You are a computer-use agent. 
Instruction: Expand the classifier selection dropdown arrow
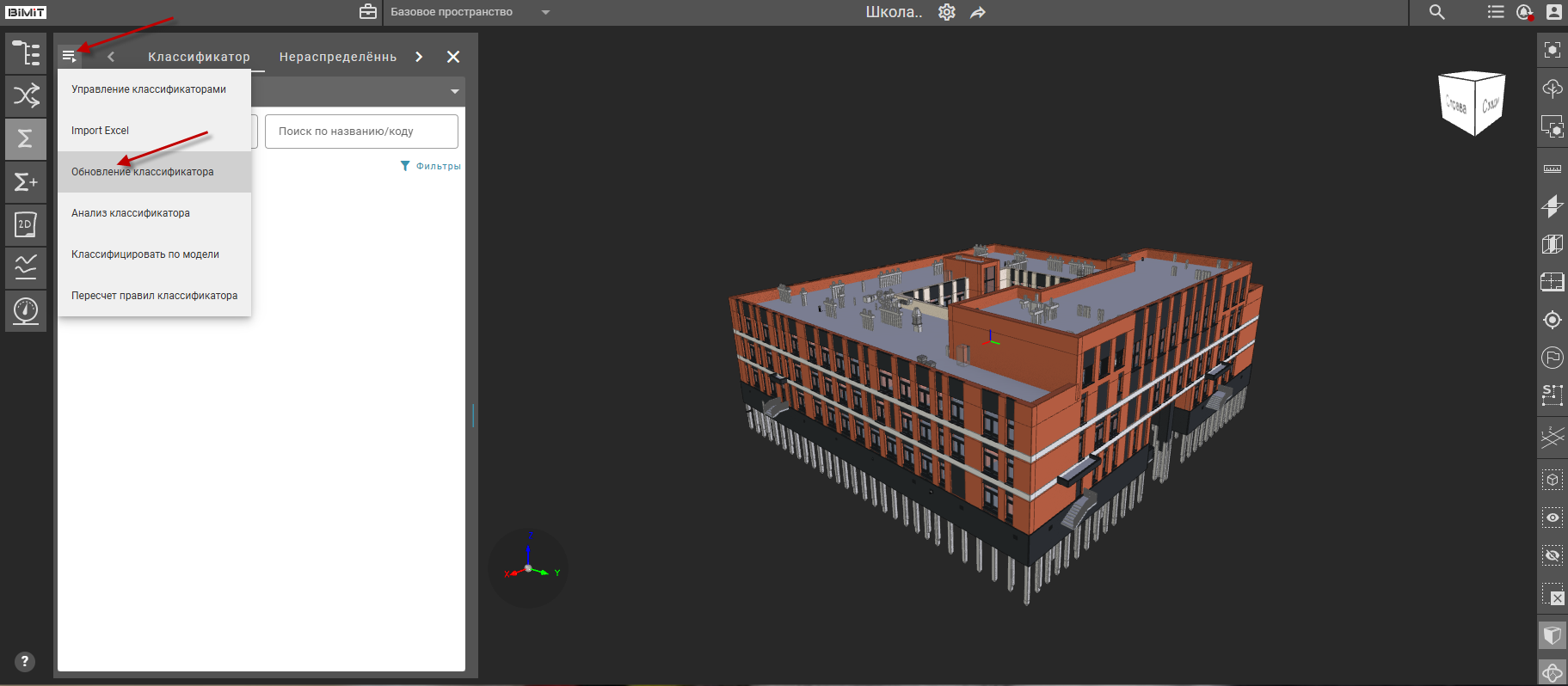(x=455, y=91)
